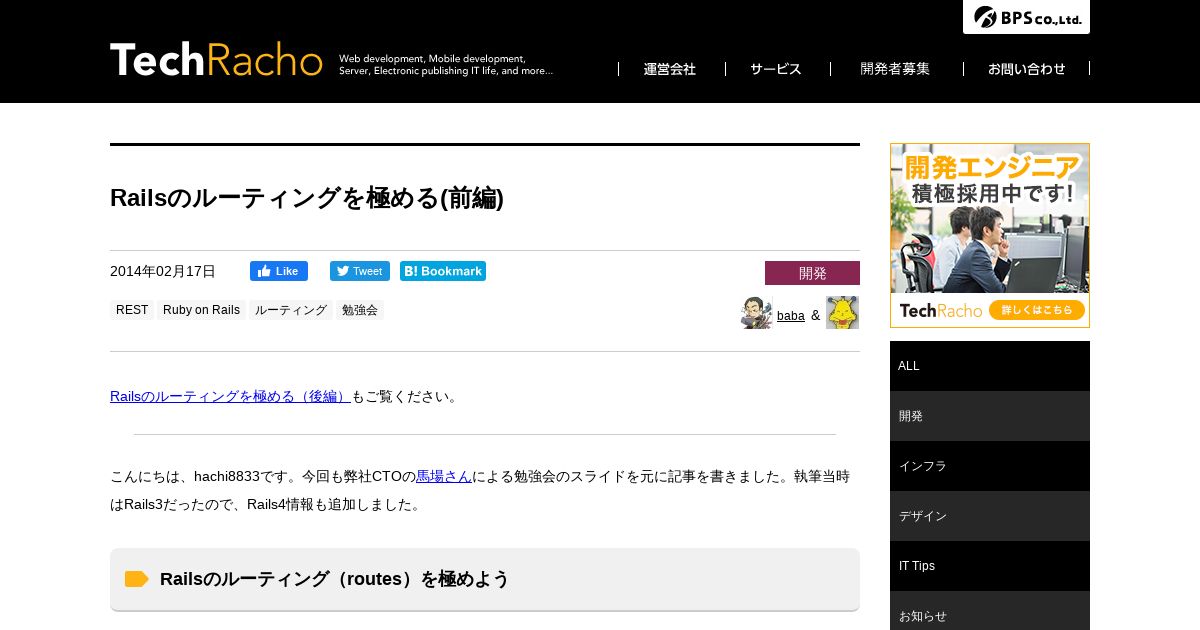Click the 勉強会 tag
The width and height of the screenshot is (1200, 630).
point(360,310)
